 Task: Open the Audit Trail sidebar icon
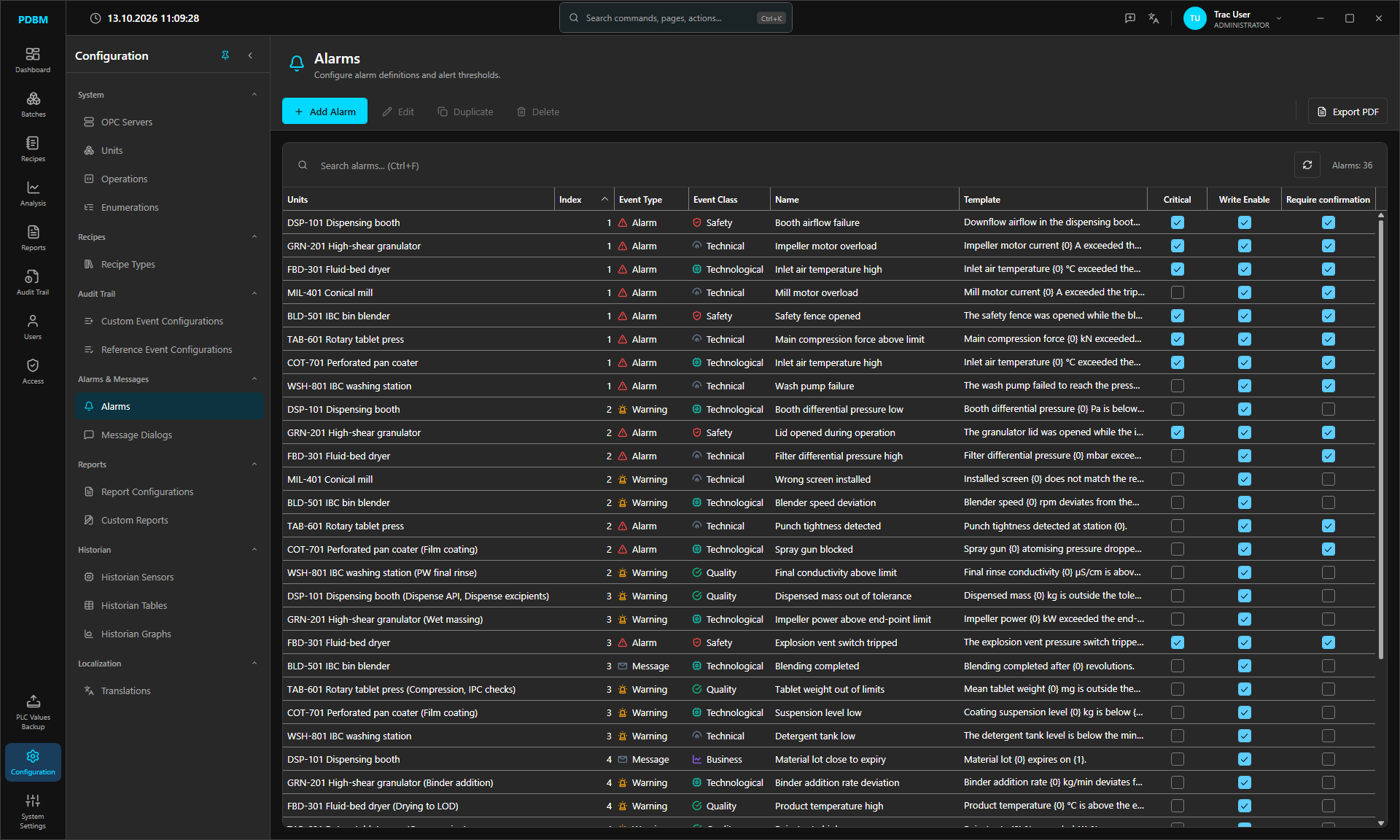click(x=33, y=283)
